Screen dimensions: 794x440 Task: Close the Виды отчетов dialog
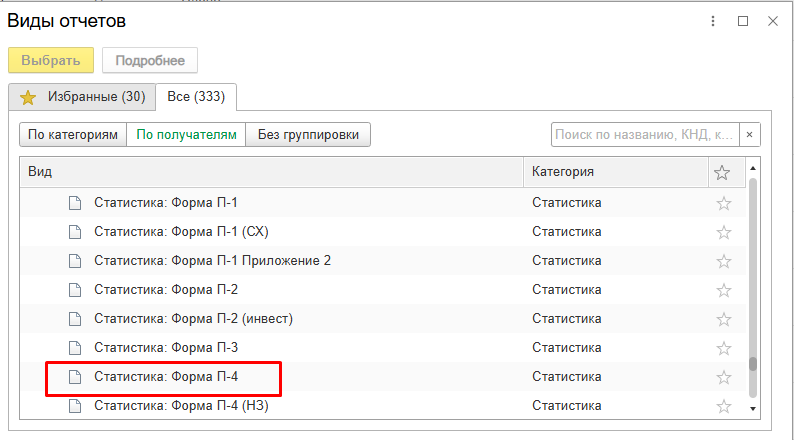tap(773, 21)
